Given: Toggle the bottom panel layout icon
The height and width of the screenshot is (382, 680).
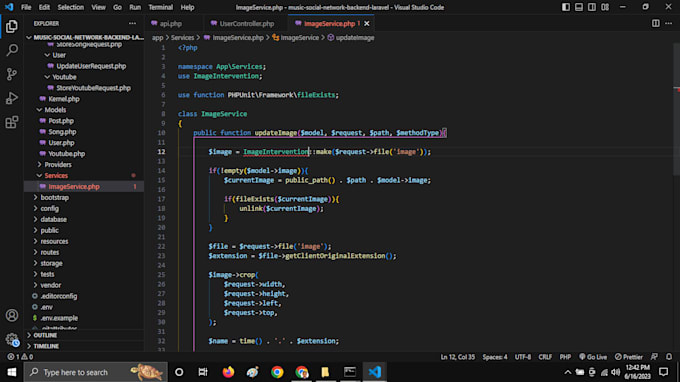Looking at the screenshot, I should [579, 7].
